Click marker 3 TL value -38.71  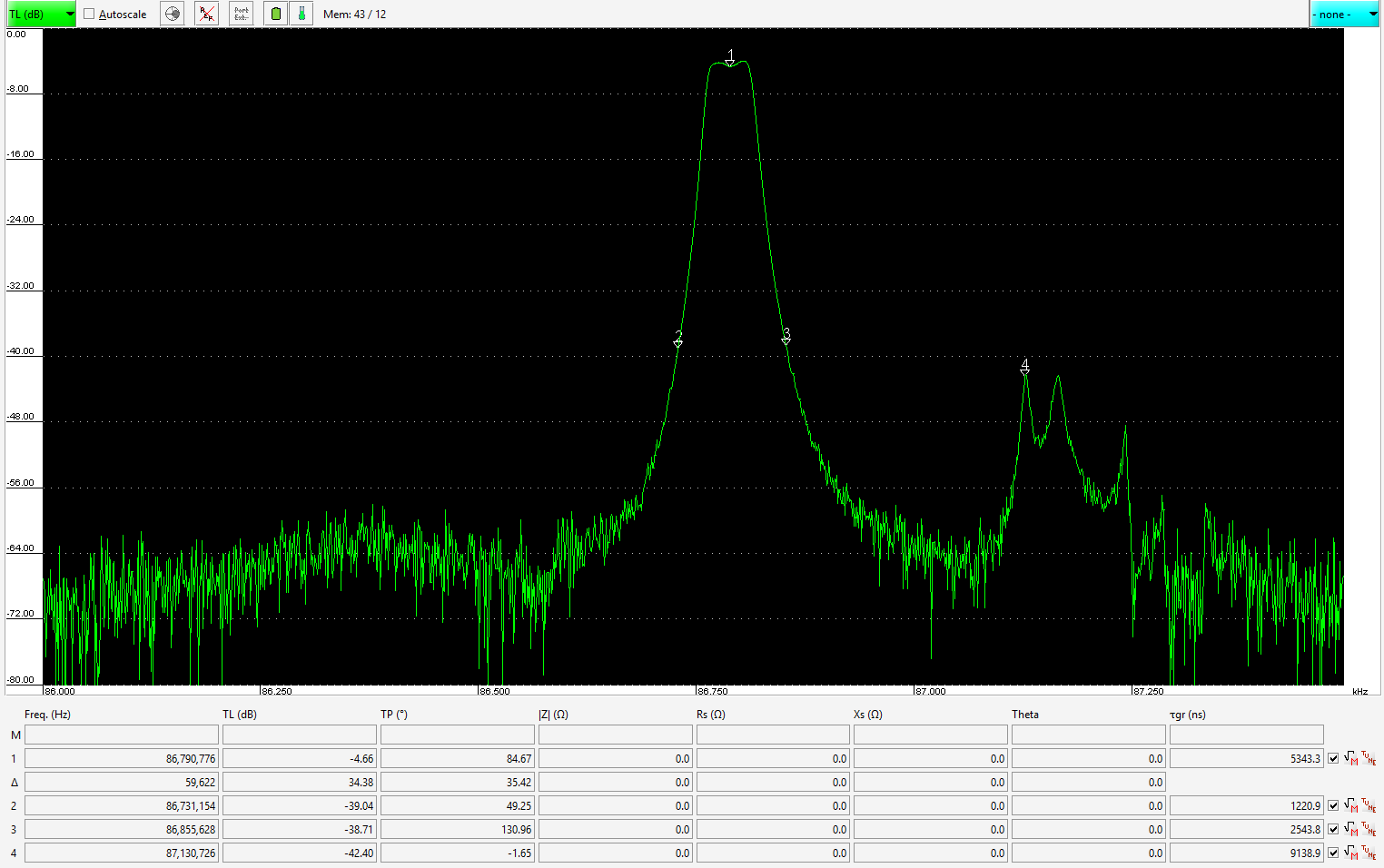[300, 829]
